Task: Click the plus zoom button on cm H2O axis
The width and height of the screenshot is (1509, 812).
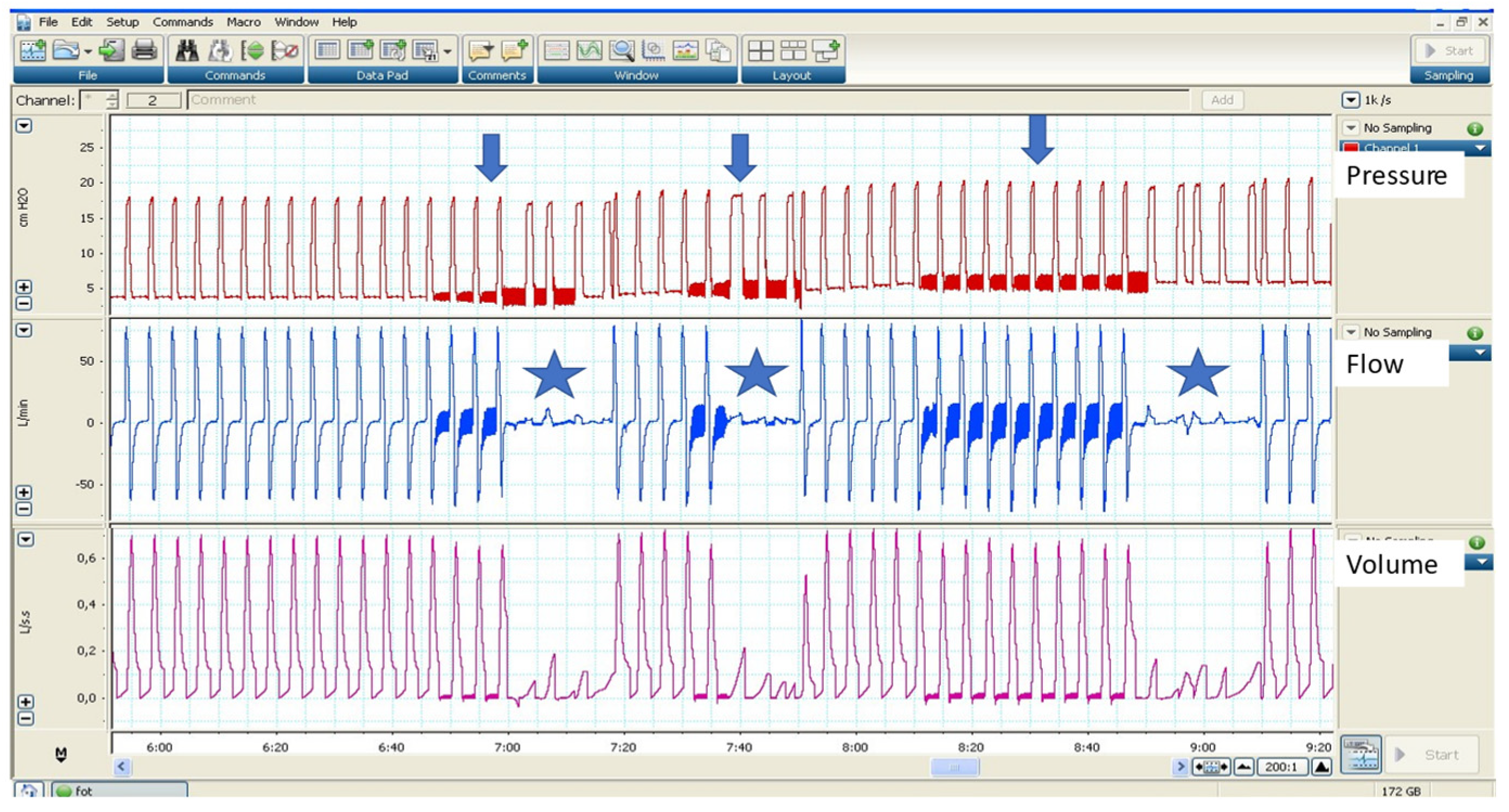Action: click(24, 287)
